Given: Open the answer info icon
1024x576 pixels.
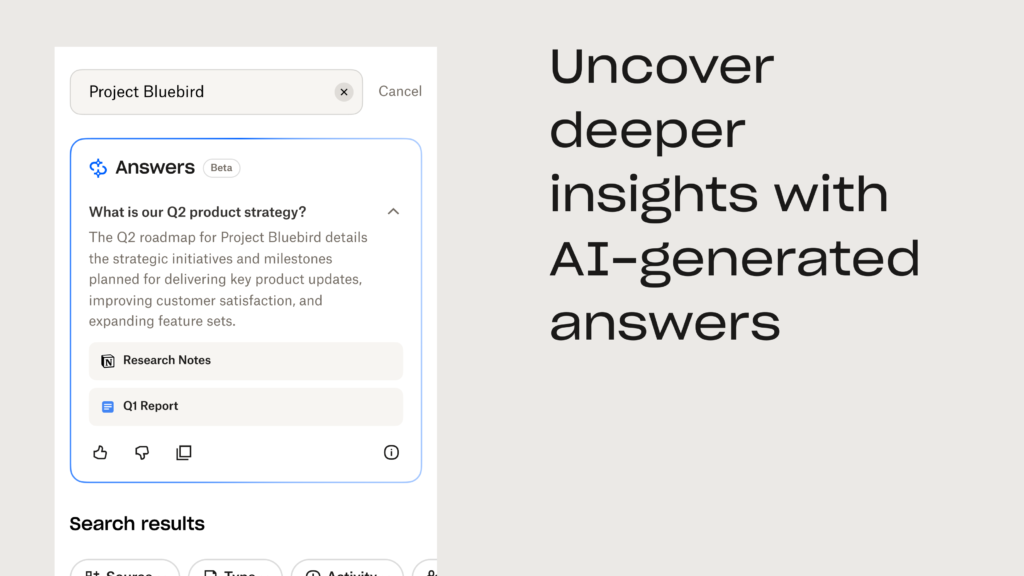Looking at the screenshot, I should click(x=391, y=453).
